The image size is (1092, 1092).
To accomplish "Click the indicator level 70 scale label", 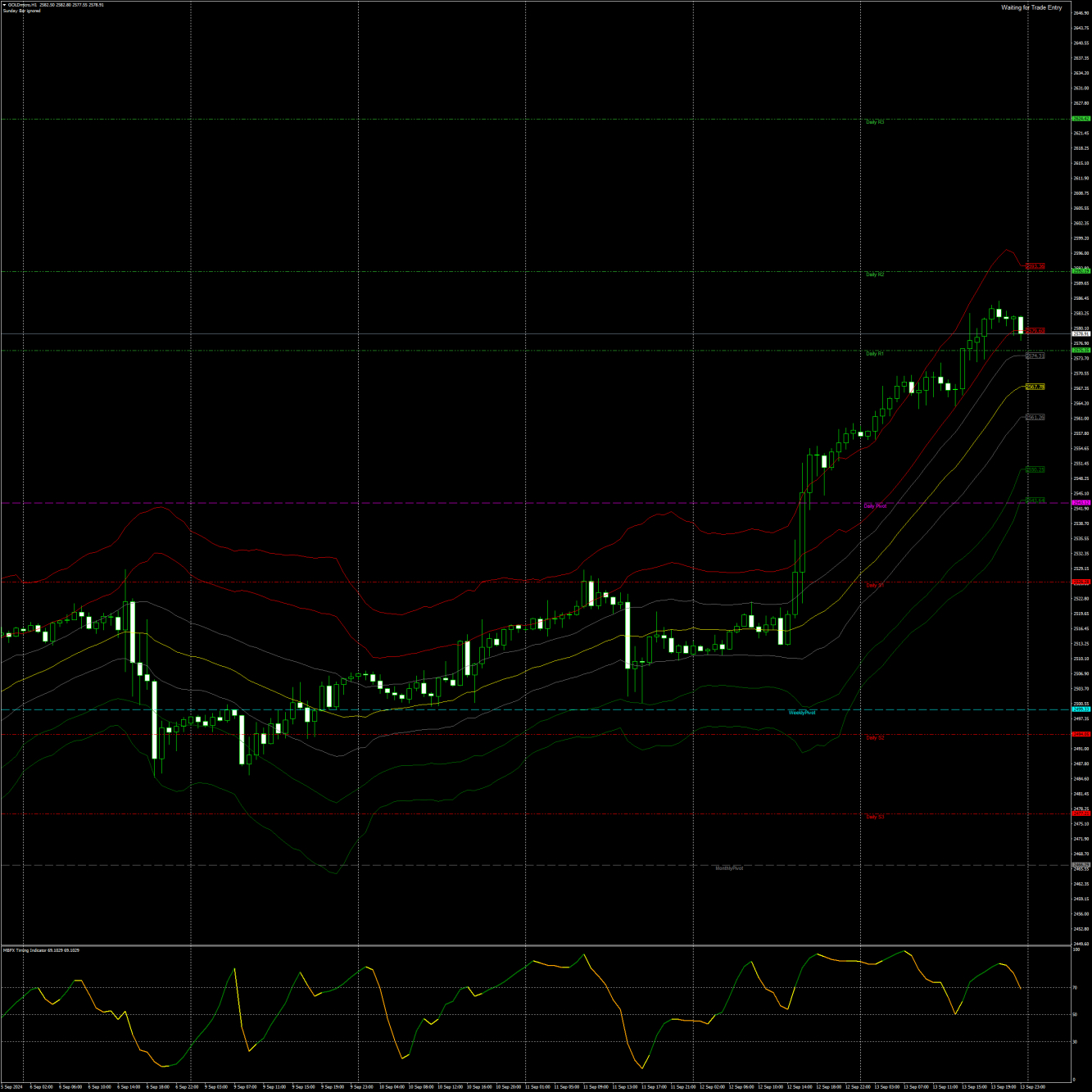I will tap(1076, 988).
